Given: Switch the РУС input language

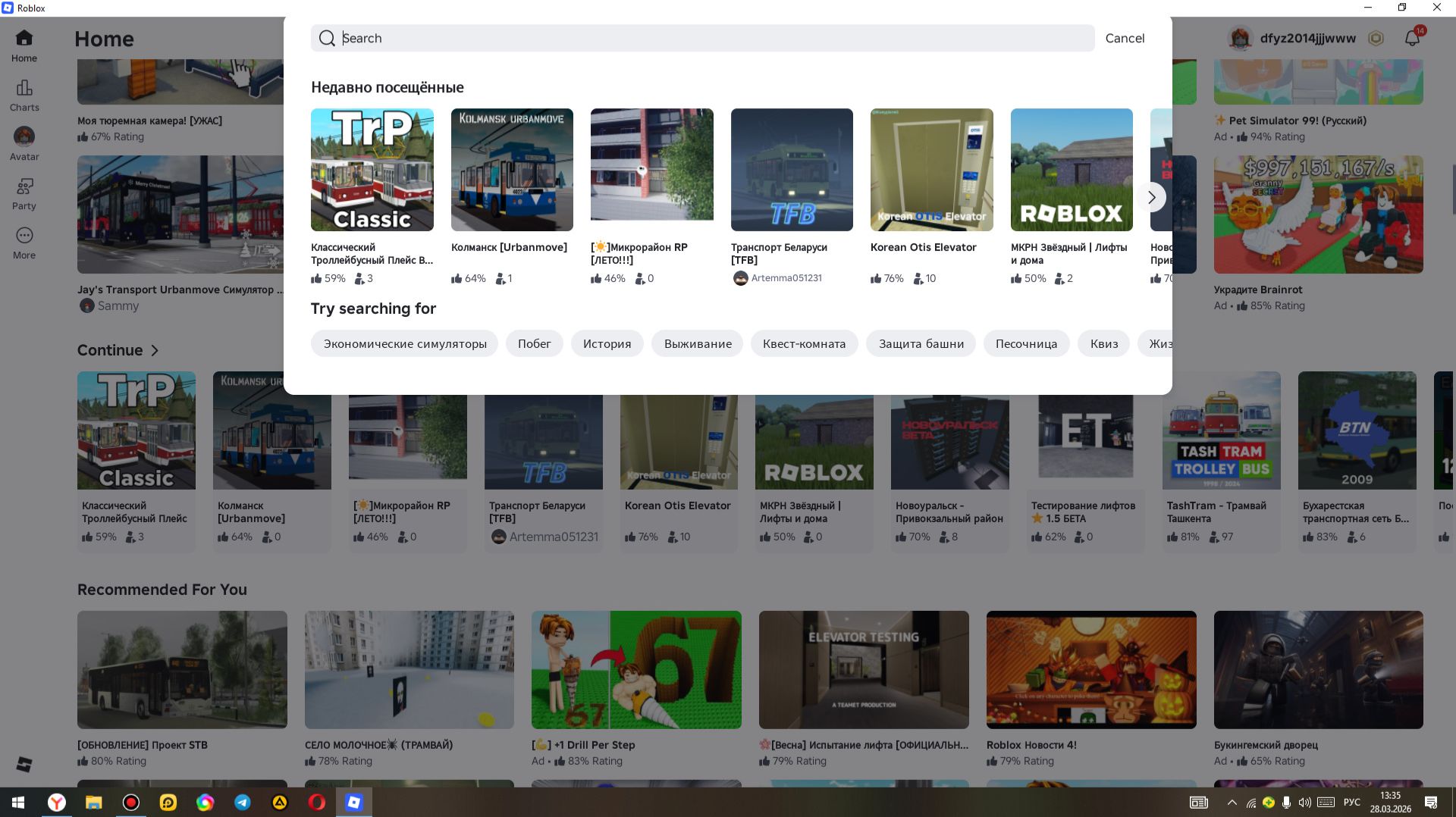Looking at the screenshot, I should pos(1351,802).
